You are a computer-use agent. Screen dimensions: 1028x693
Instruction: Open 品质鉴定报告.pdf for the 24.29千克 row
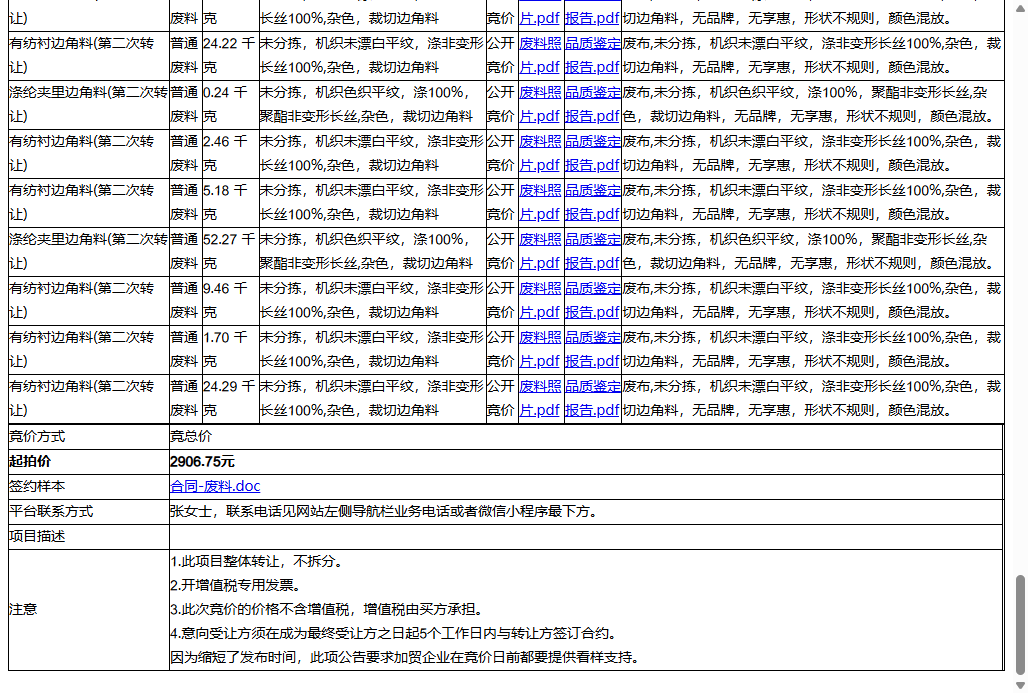[x=592, y=397]
